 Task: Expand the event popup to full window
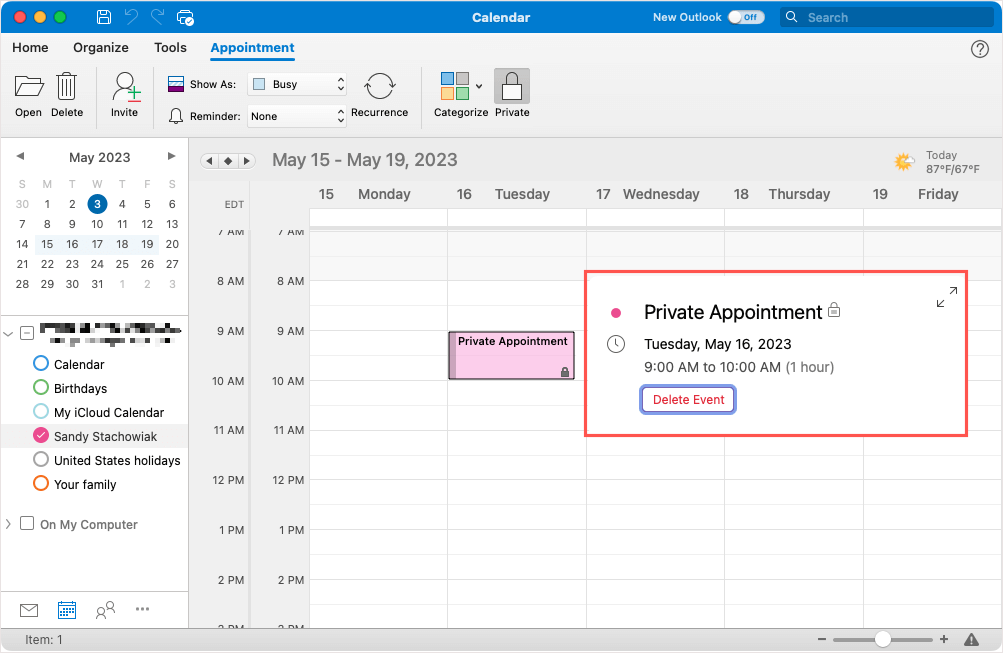946,297
